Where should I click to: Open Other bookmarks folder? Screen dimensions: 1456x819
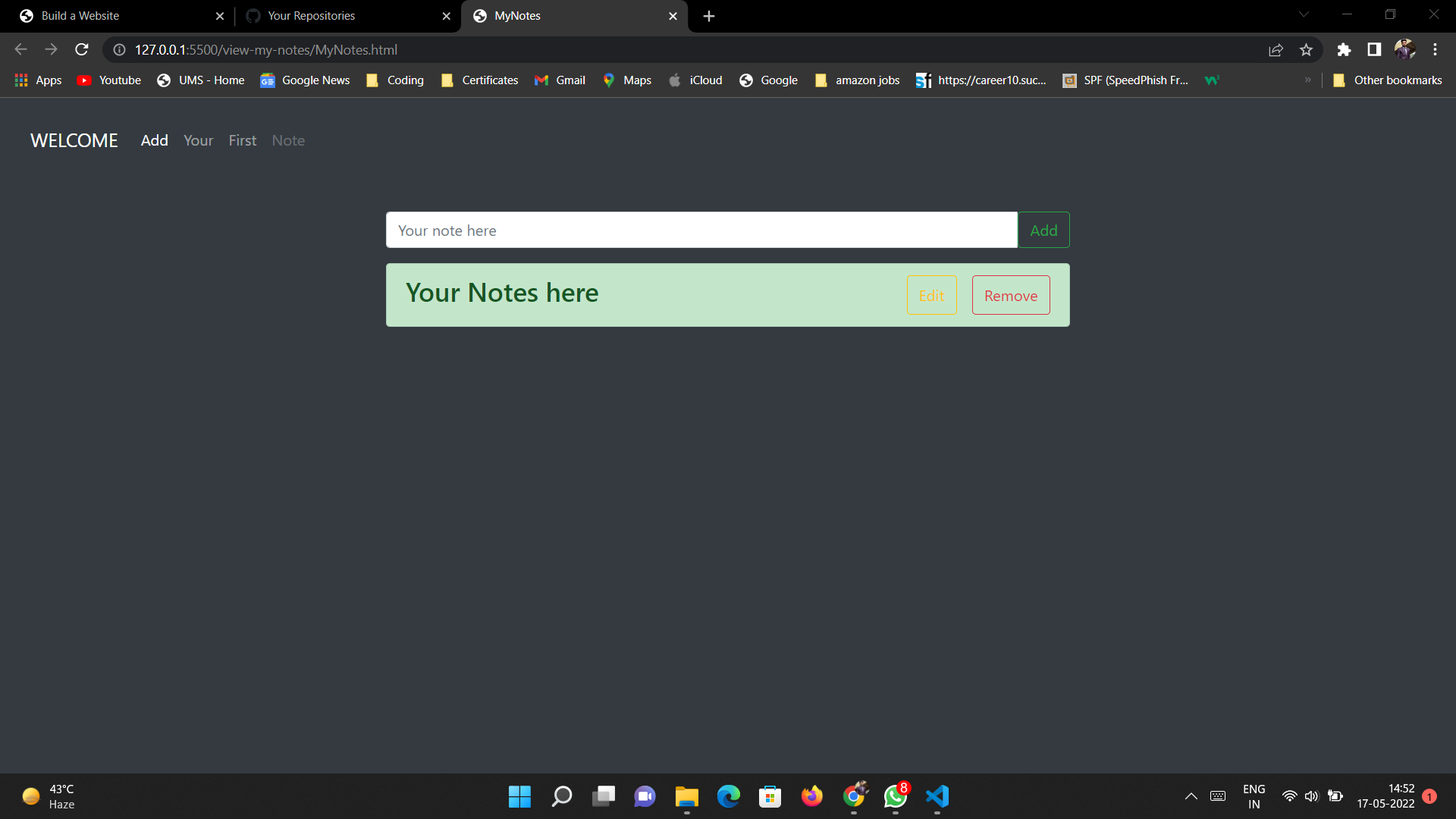1388,80
